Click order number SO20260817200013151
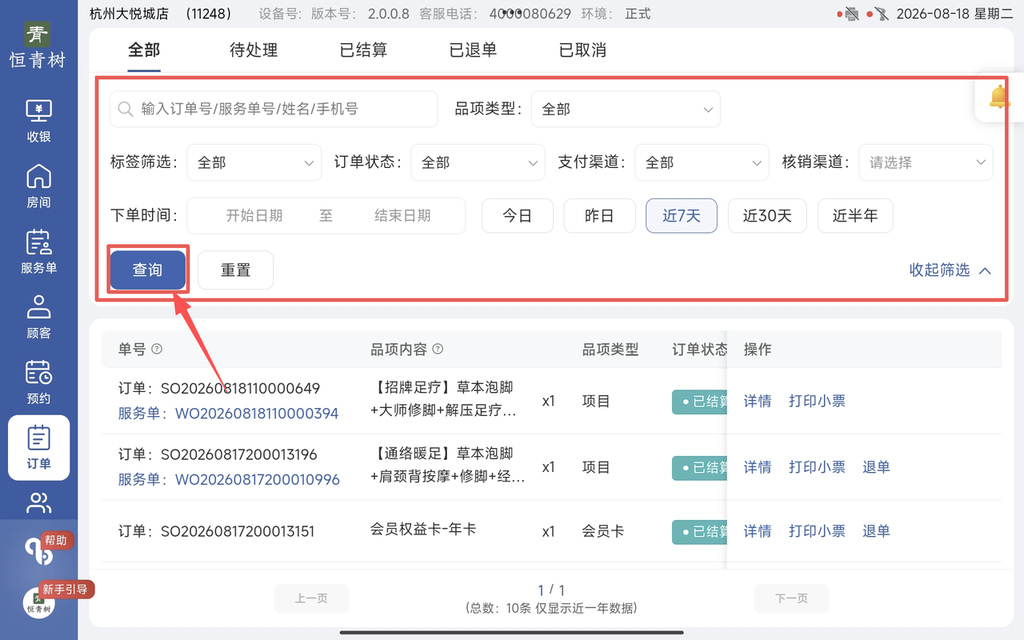The height and width of the screenshot is (640, 1024). click(x=238, y=532)
